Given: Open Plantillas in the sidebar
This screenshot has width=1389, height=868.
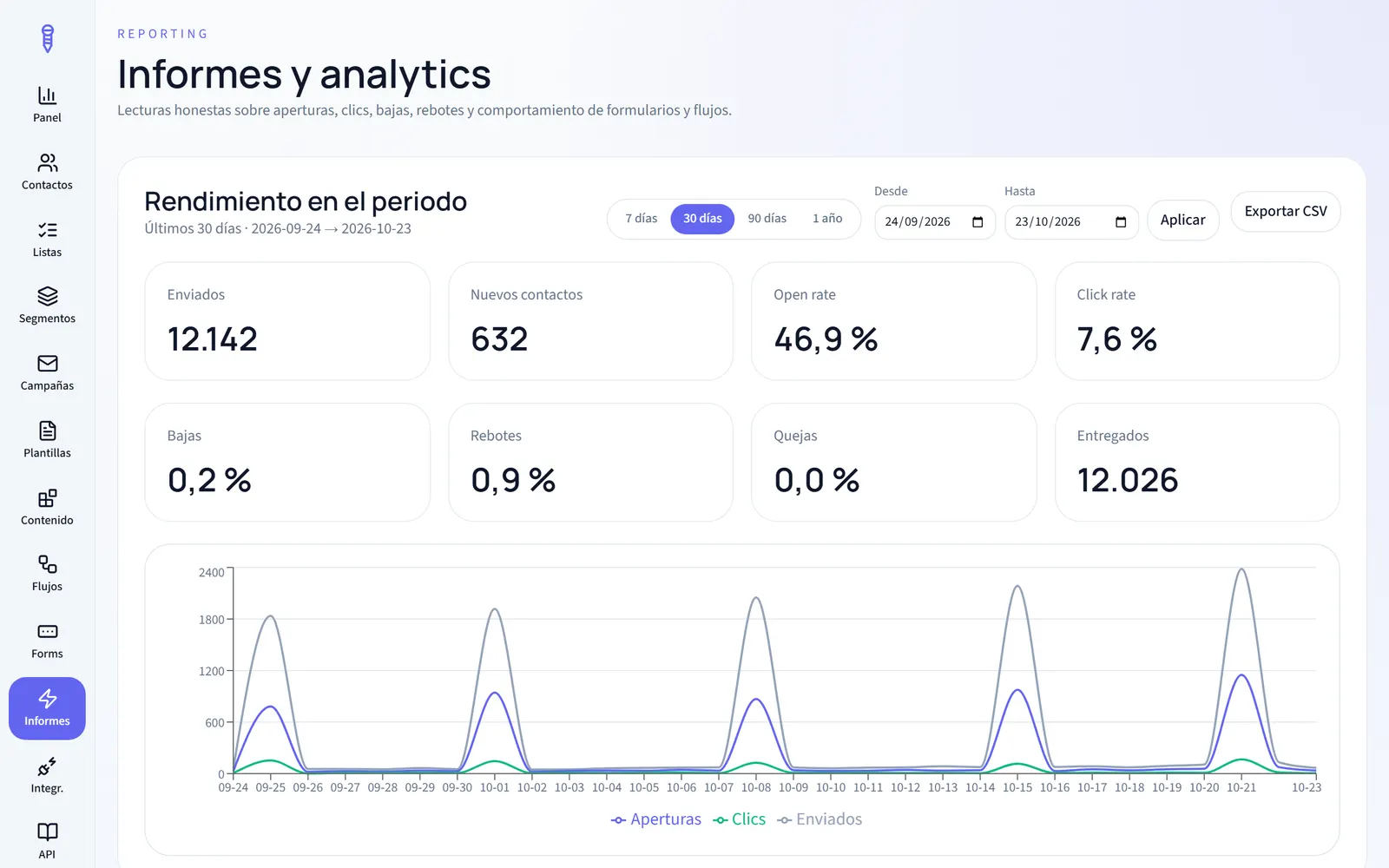Looking at the screenshot, I should [47, 440].
